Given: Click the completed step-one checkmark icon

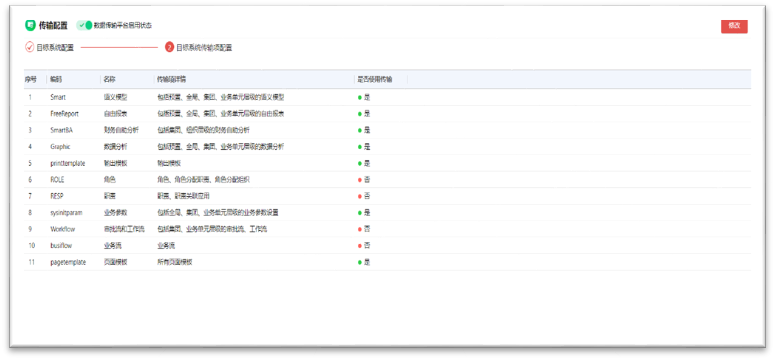Looking at the screenshot, I should coord(30,48).
